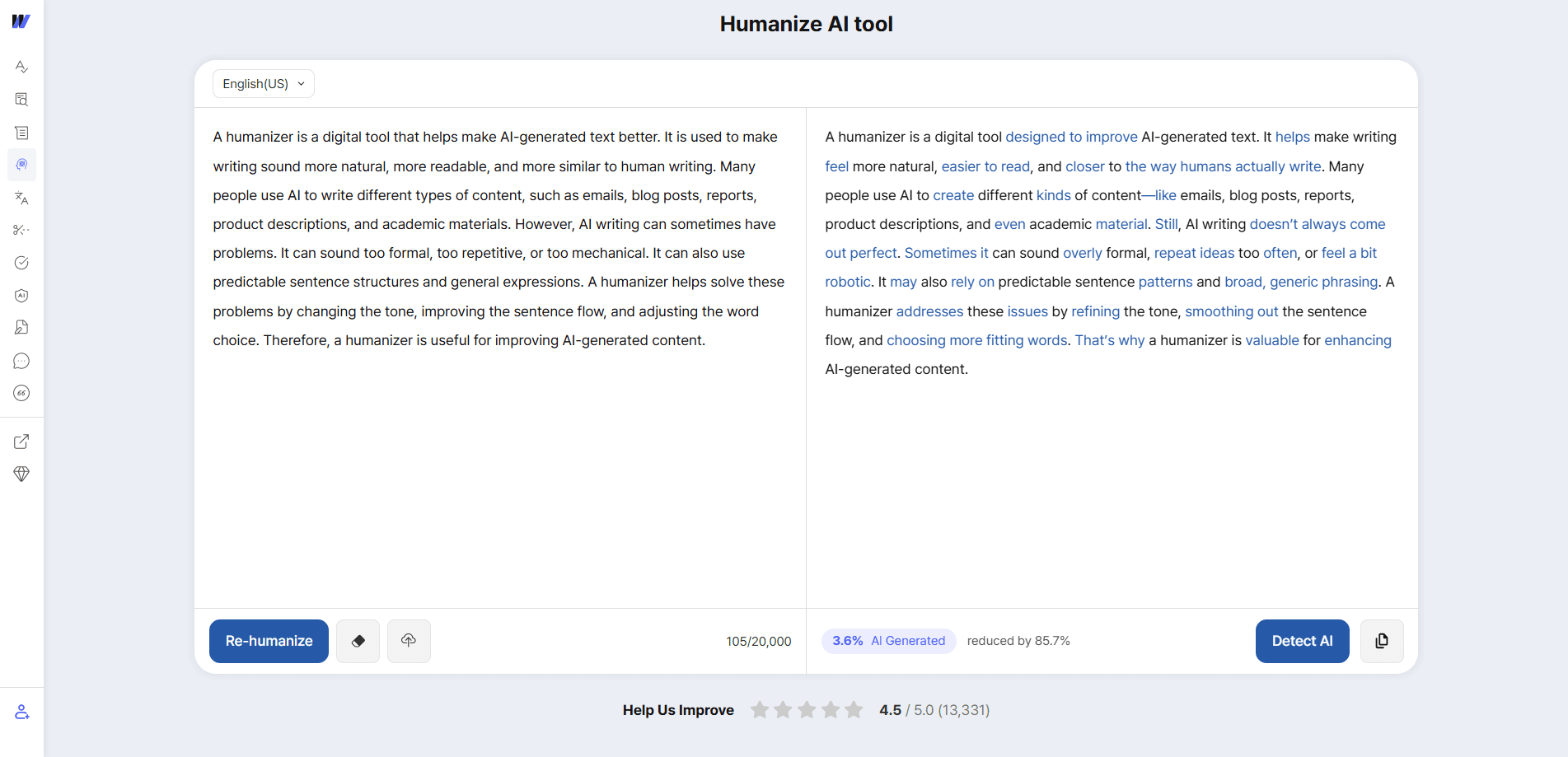Rate three stars in Help Us Improve
This screenshot has width=1568, height=757.
(807, 710)
